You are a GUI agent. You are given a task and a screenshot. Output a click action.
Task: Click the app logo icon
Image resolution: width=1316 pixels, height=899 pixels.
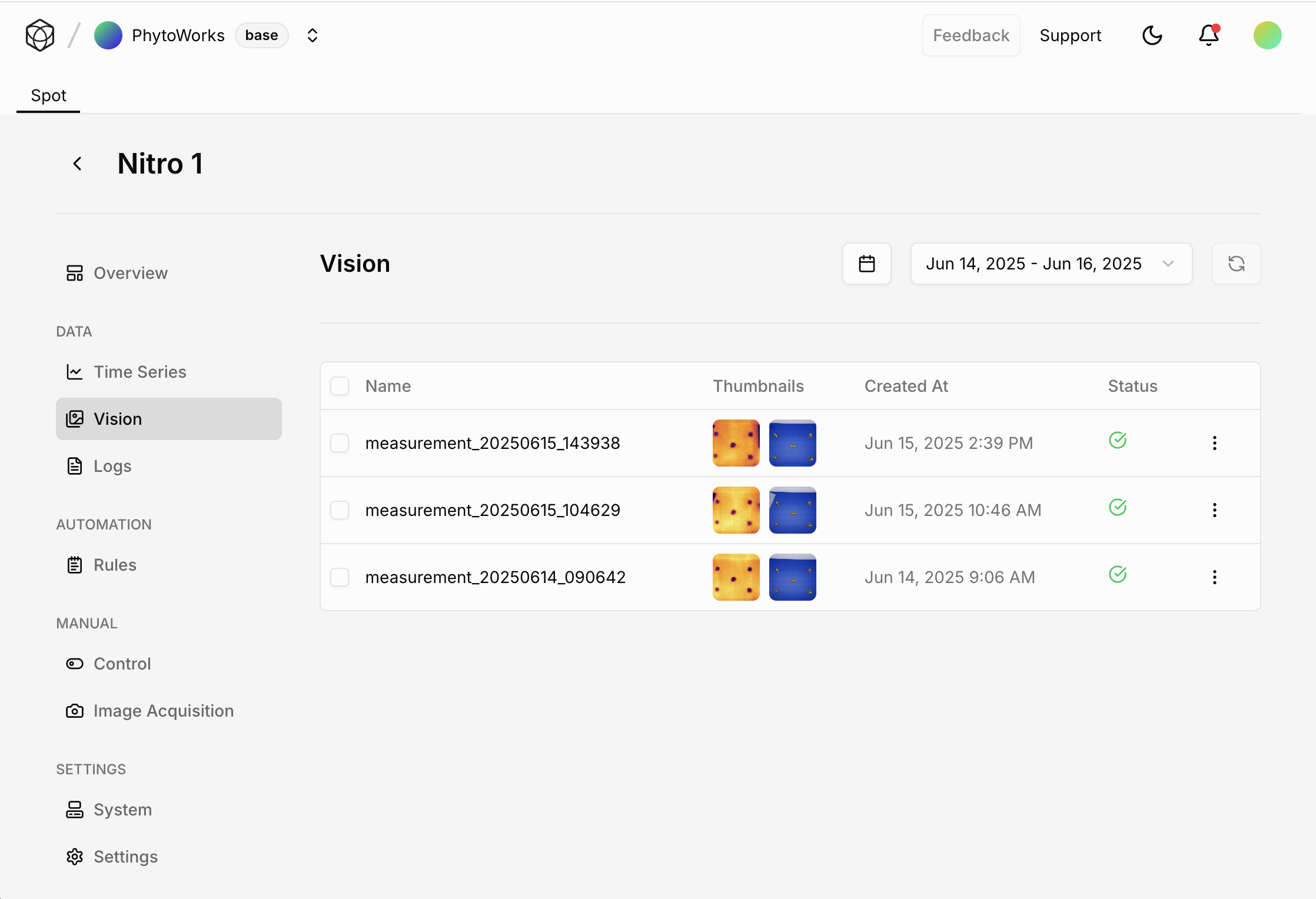pos(40,35)
